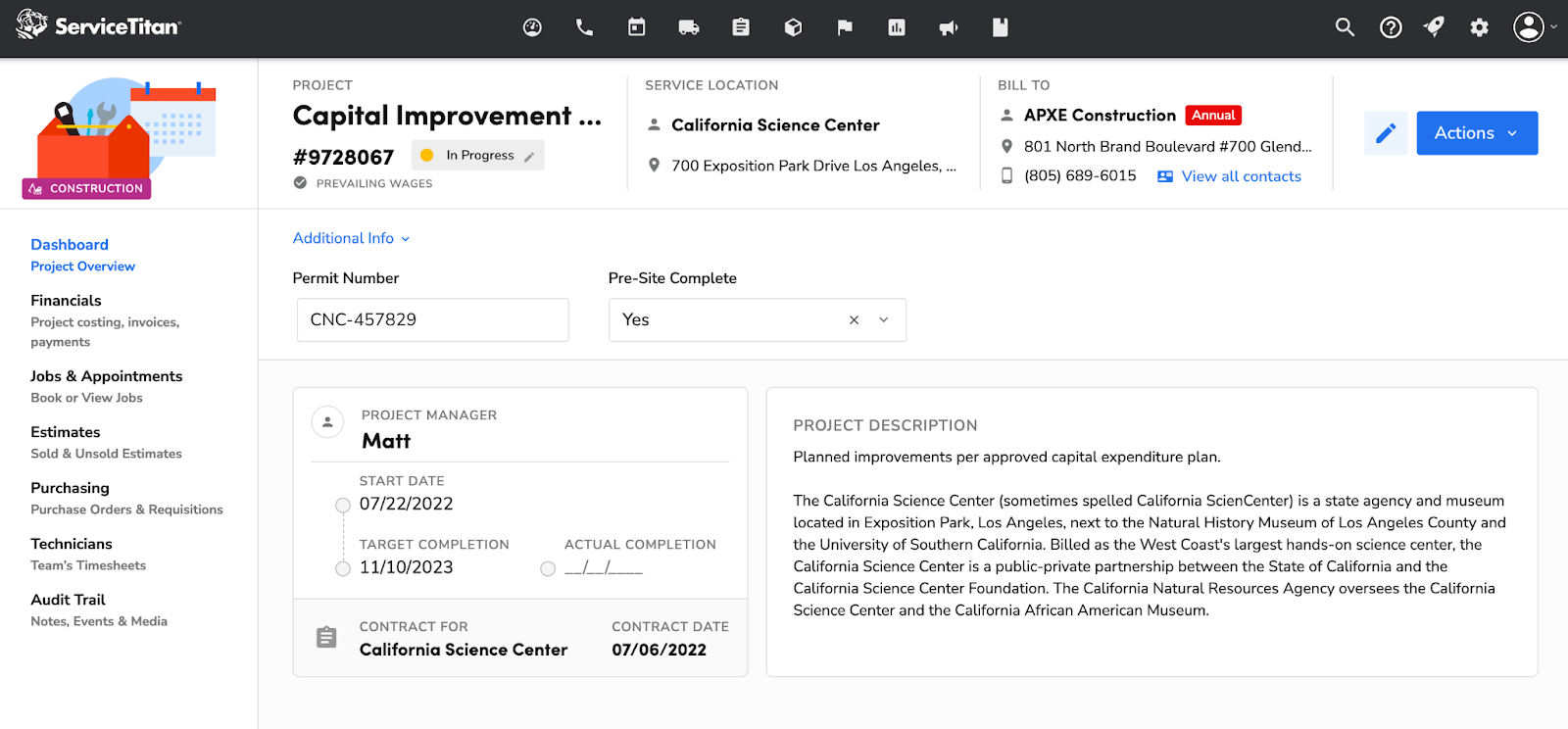Open the Estimates section
The height and width of the screenshot is (729, 1568).
[x=106, y=442]
